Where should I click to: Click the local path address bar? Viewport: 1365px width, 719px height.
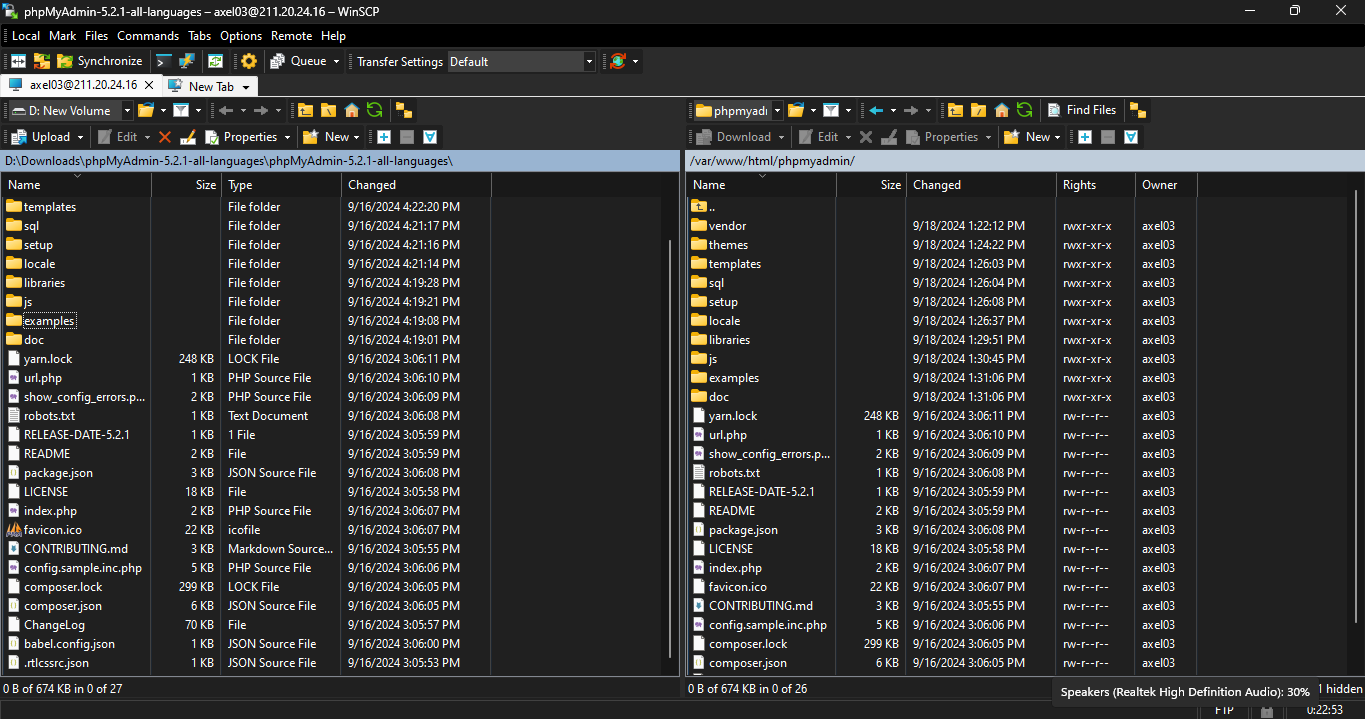(340, 161)
